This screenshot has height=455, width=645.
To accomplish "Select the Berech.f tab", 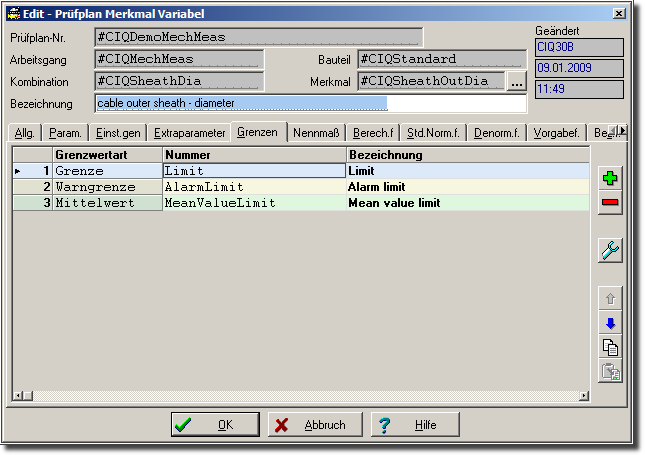I will click(373, 132).
